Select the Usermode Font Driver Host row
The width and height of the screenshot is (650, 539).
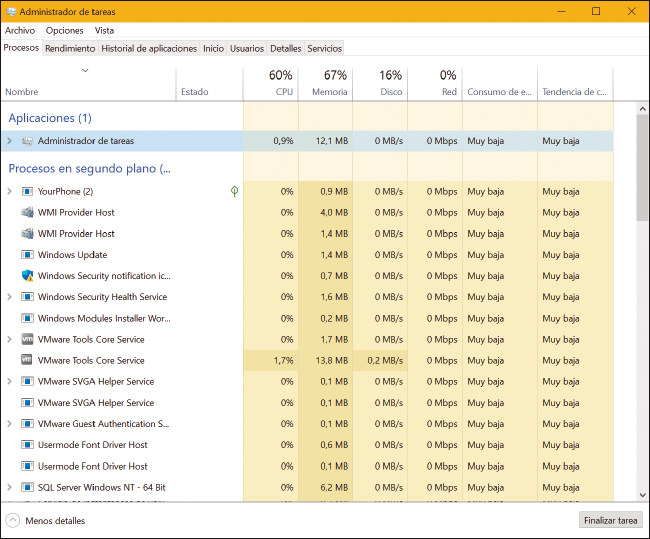[92, 445]
